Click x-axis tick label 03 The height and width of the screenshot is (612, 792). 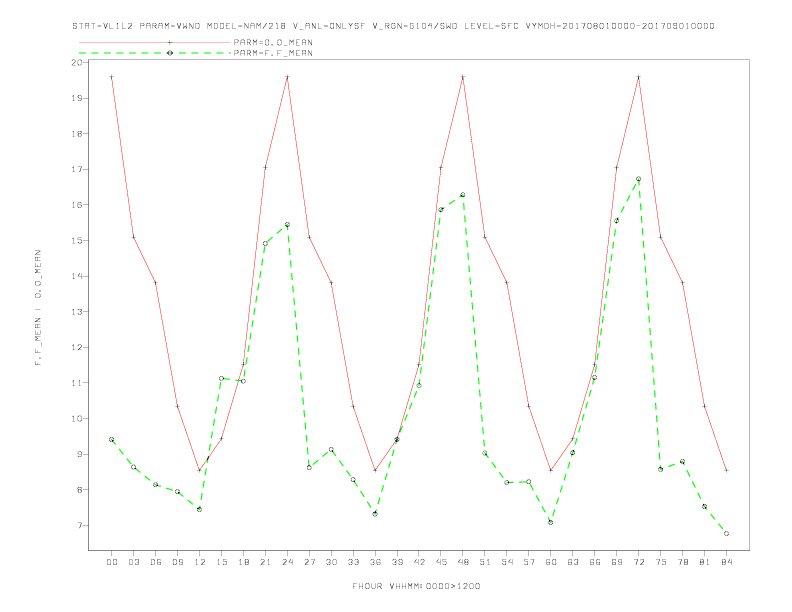click(x=133, y=562)
